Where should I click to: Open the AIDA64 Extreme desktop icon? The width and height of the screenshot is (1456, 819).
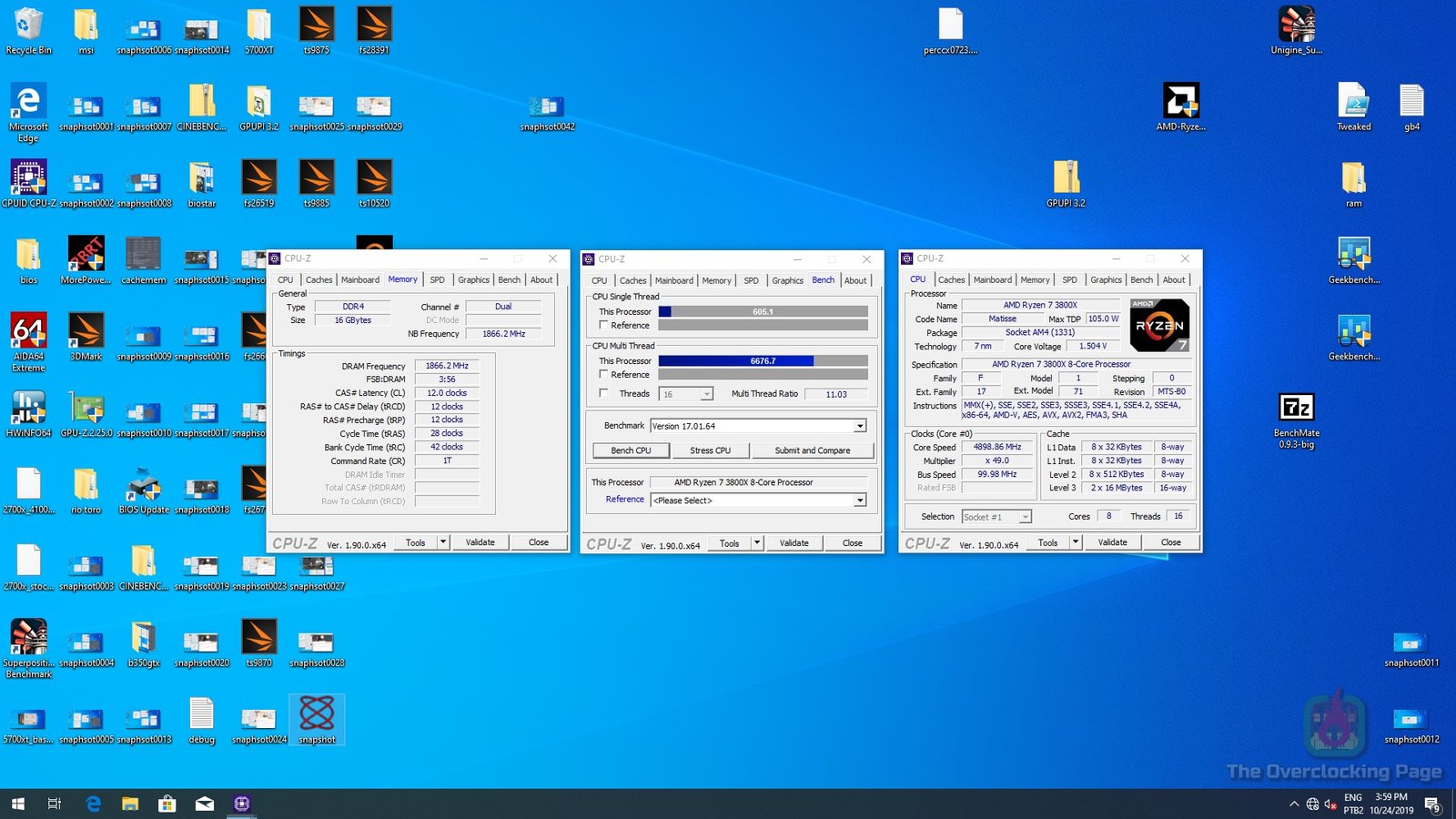[x=28, y=331]
